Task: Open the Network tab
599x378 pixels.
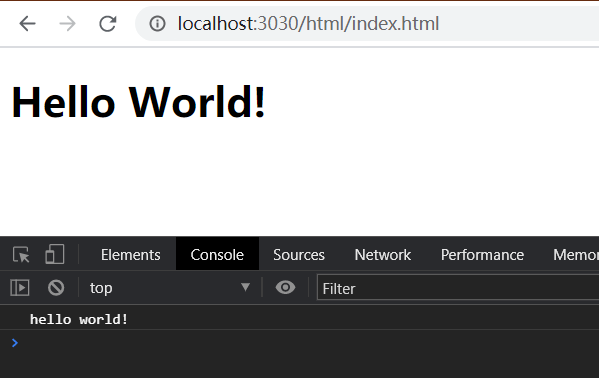Action: (382, 255)
